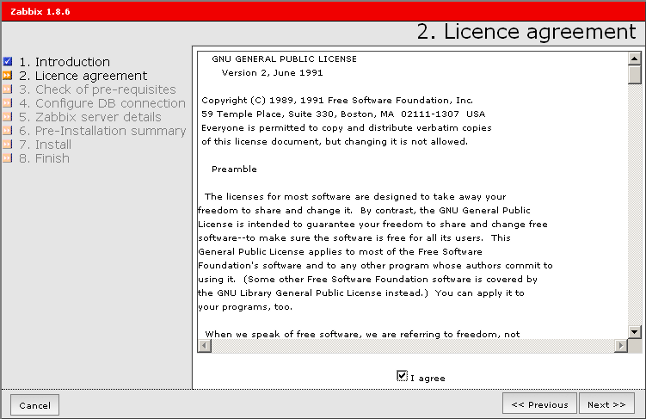Click the step icon beside Zabbix server details
The width and height of the screenshot is (646, 419).
(8, 118)
